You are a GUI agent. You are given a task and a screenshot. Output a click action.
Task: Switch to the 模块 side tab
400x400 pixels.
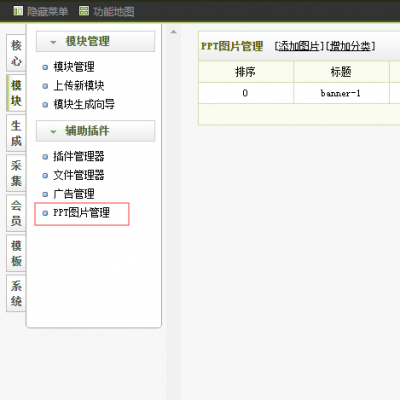16,93
